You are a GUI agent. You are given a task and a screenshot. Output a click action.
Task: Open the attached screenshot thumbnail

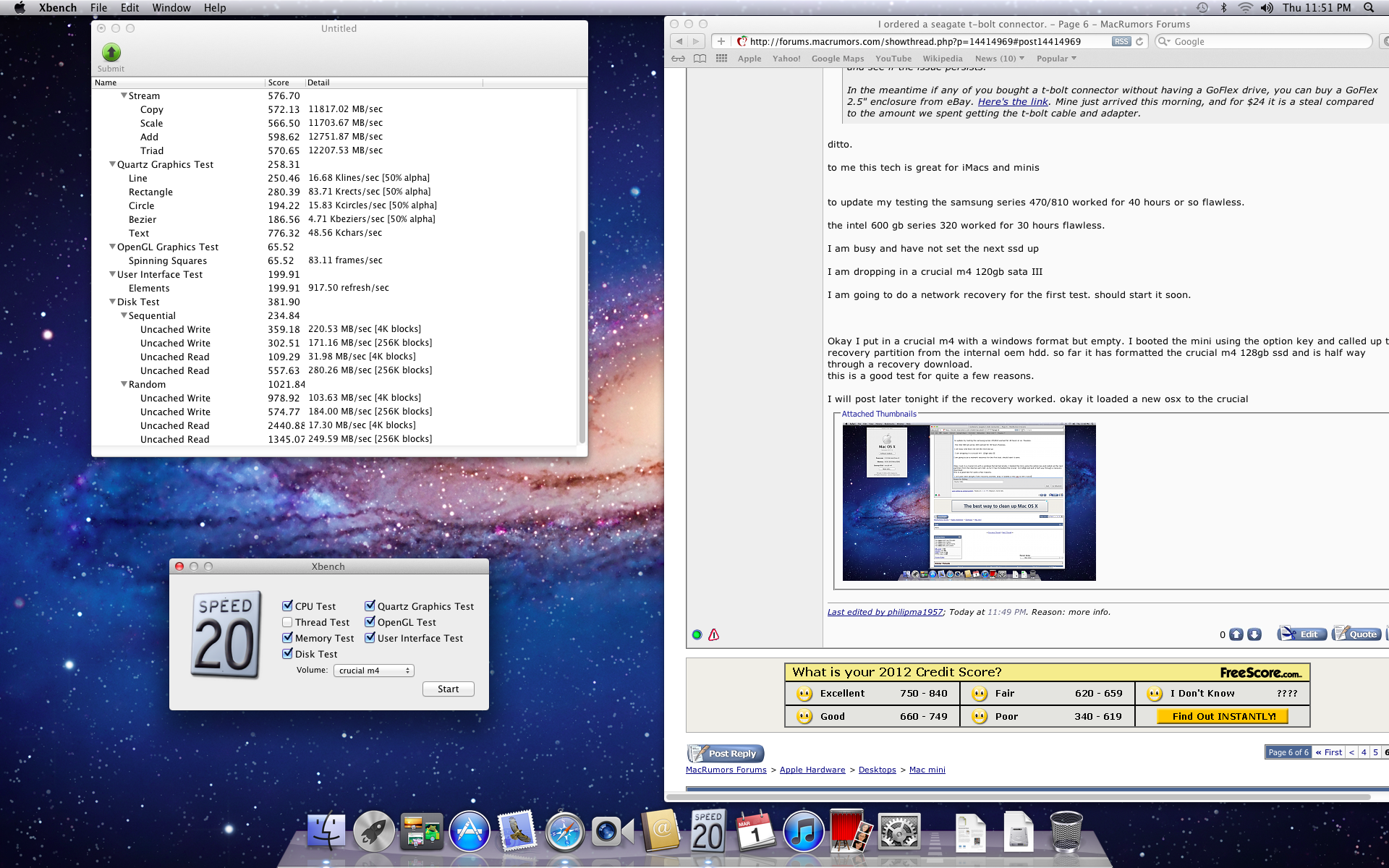[x=969, y=502]
